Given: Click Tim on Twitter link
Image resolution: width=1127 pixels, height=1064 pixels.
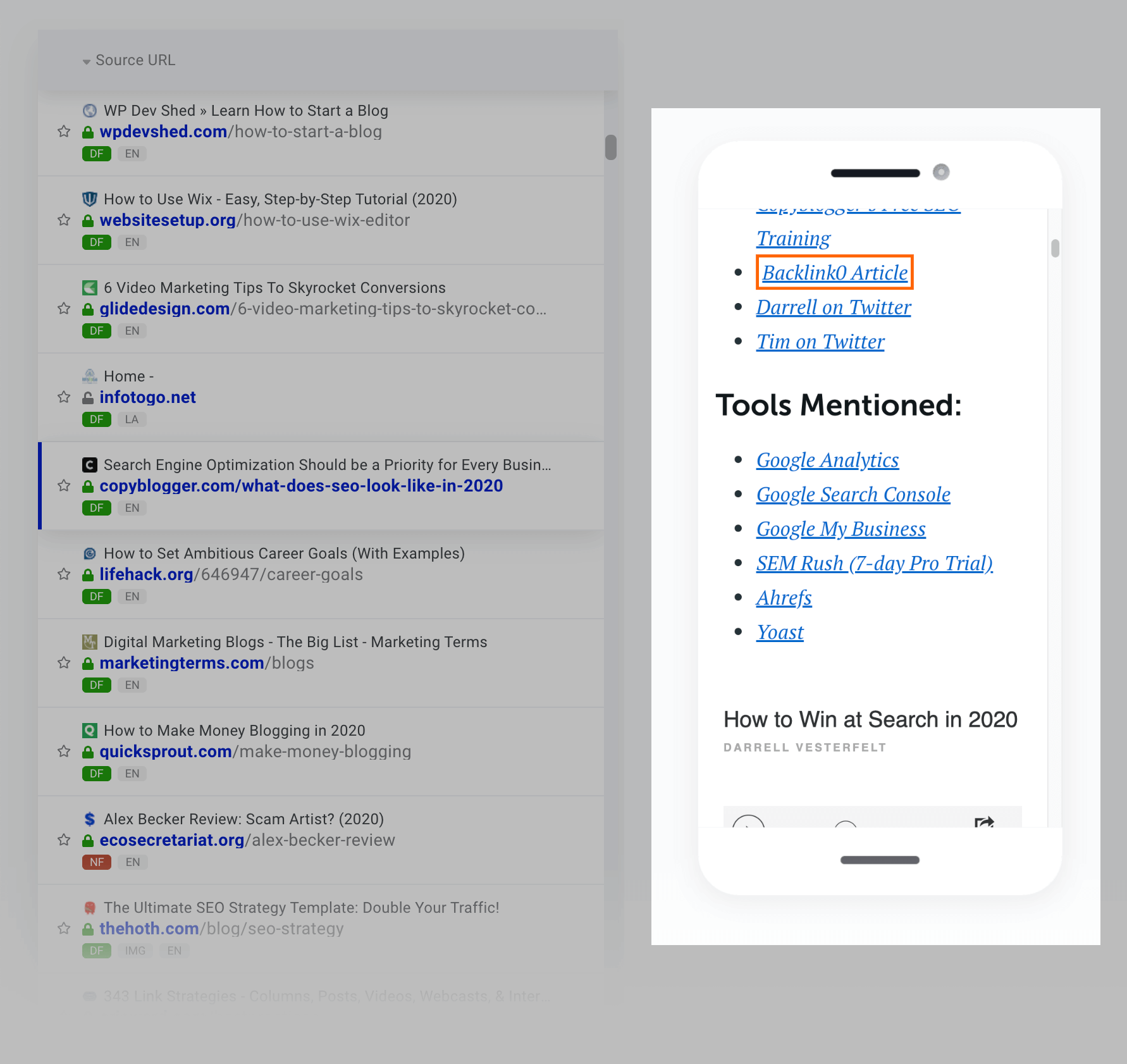Looking at the screenshot, I should point(820,342).
